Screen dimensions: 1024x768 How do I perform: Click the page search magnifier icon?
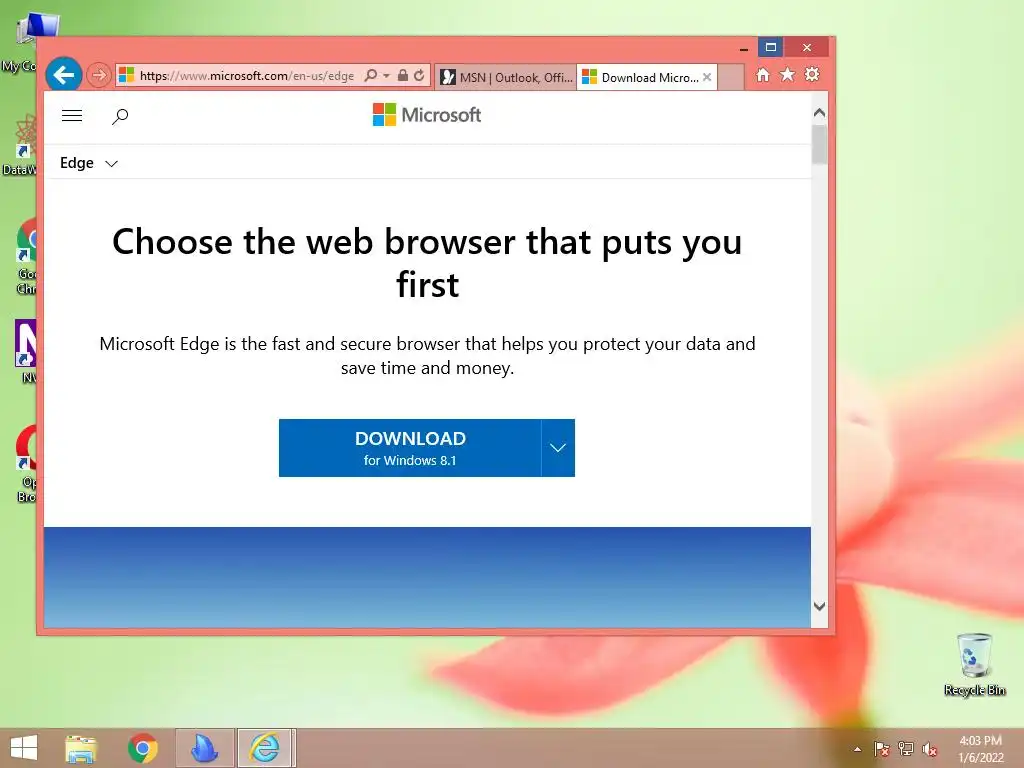(120, 117)
